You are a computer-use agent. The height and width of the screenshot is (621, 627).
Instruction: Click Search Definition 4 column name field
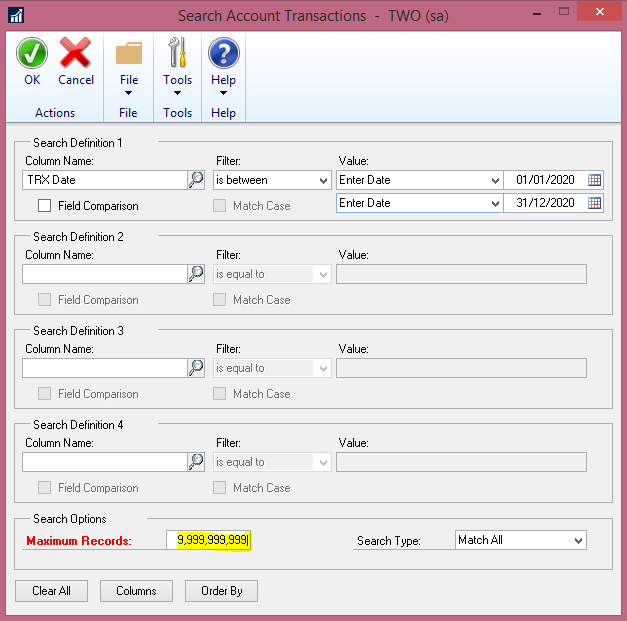click(105, 462)
